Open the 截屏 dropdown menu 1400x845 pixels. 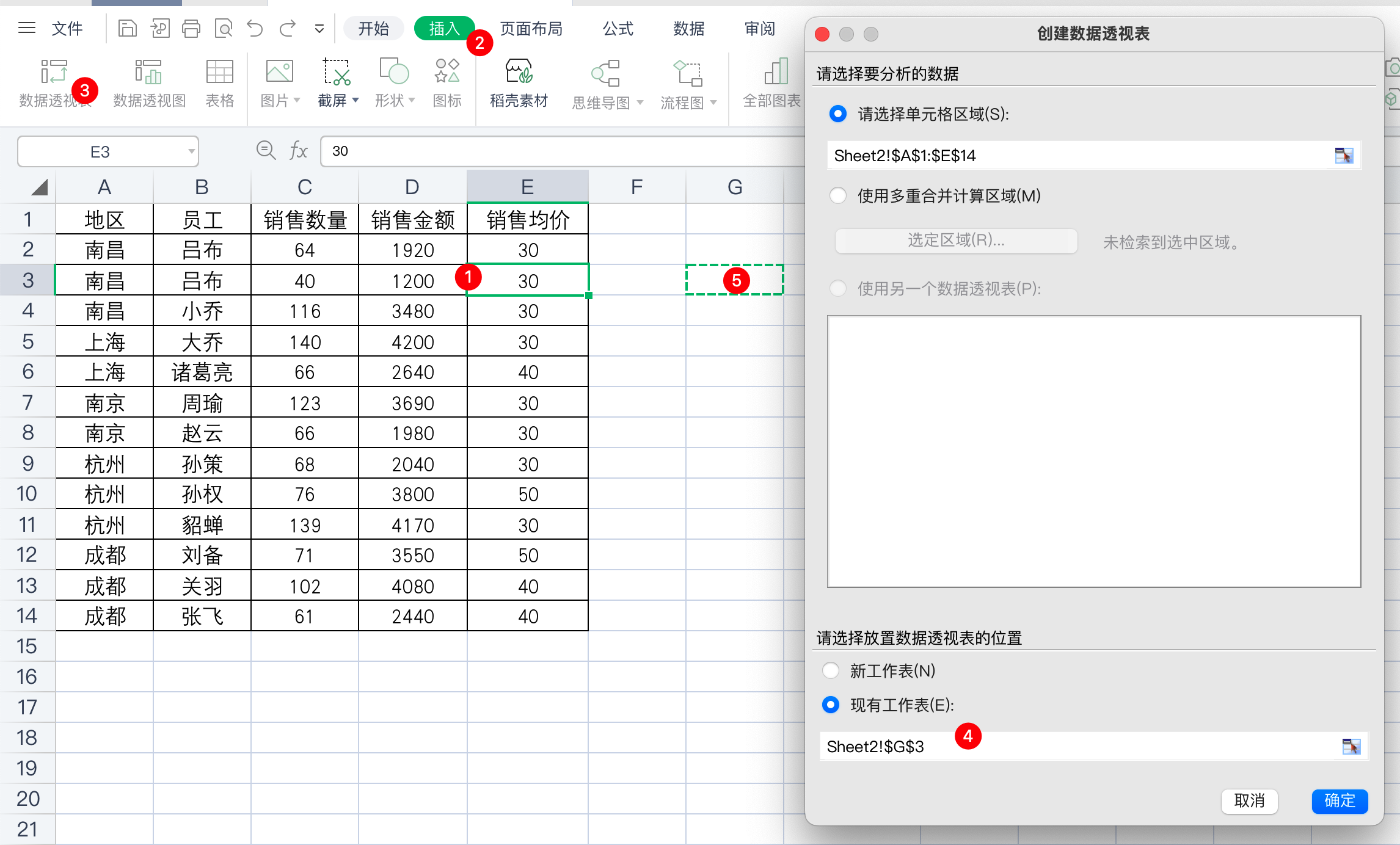click(x=355, y=100)
